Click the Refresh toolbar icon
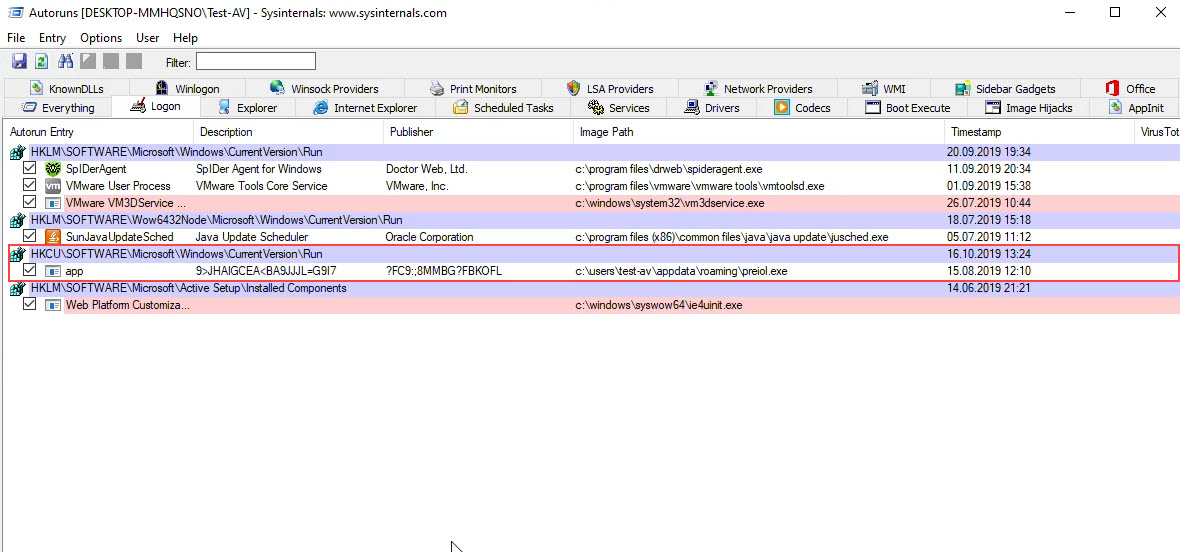The width and height of the screenshot is (1180, 552). pos(42,62)
